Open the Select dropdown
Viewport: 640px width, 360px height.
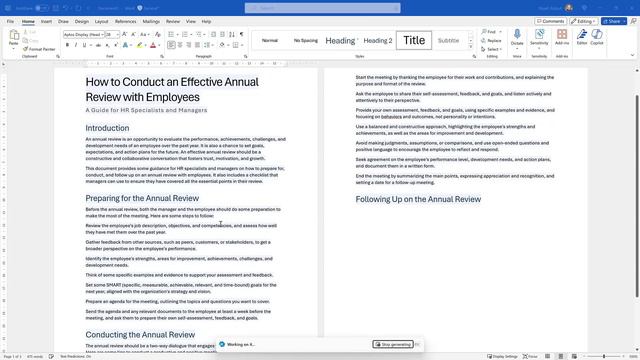point(491,49)
